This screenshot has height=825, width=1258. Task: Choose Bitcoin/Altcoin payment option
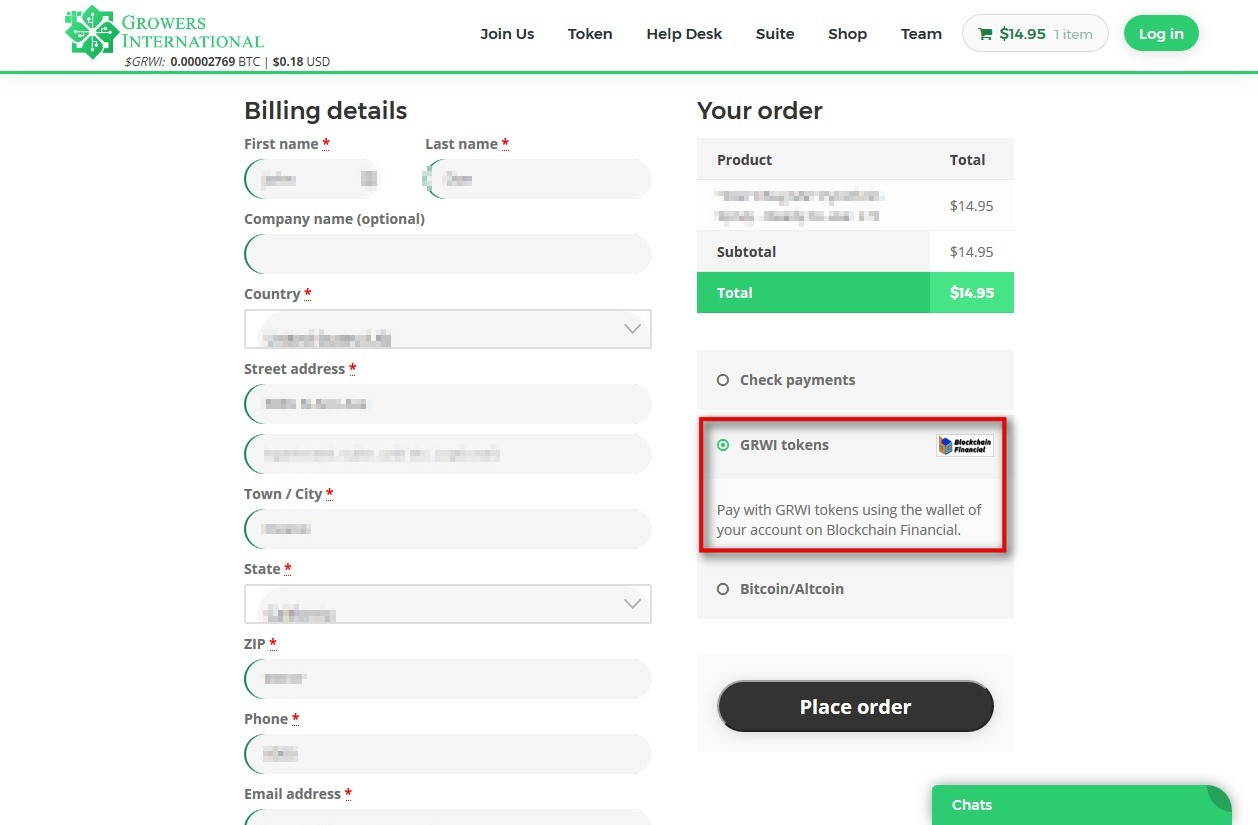click(x=723, y=589)
